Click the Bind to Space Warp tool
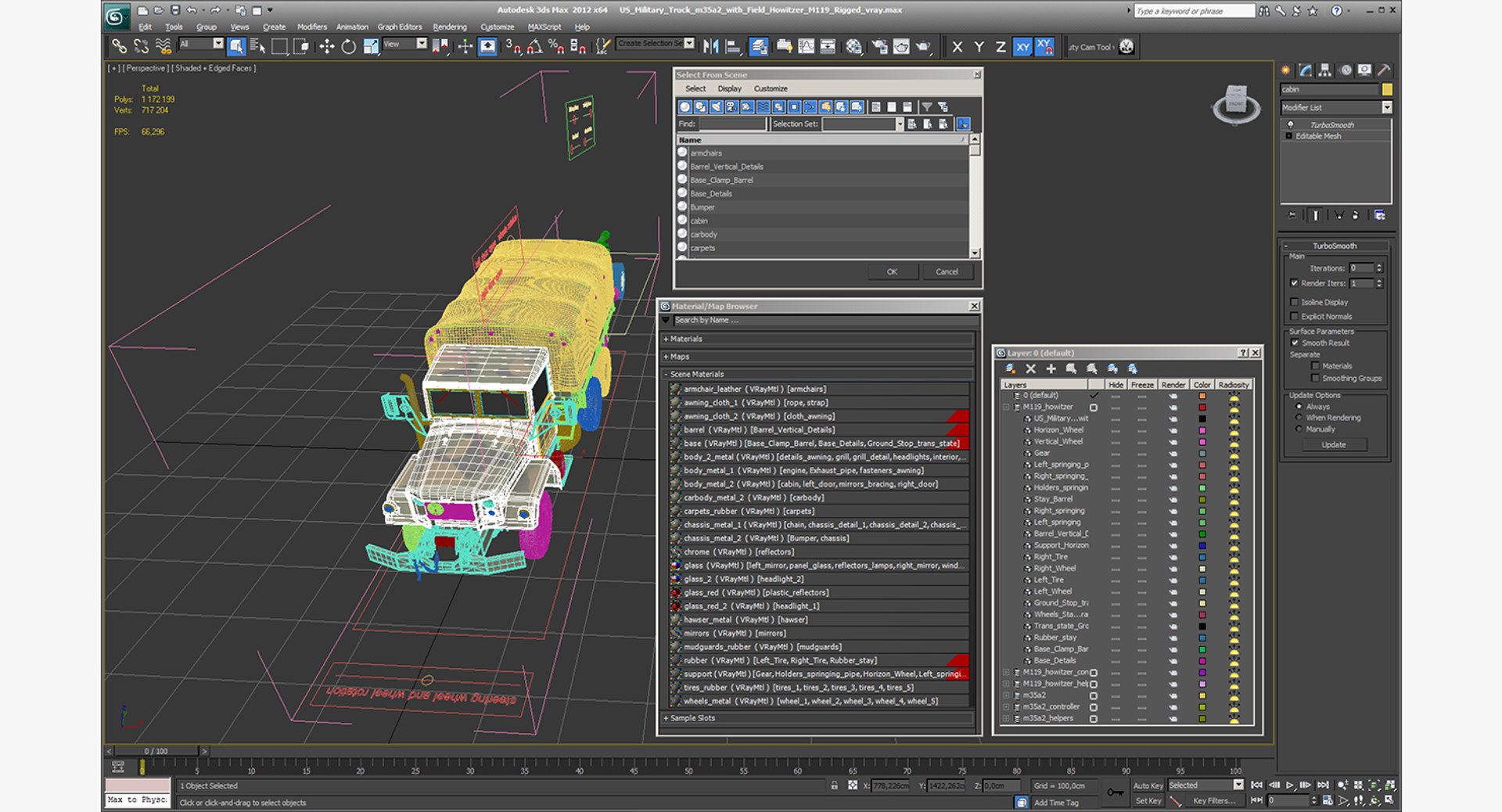This screenshot has width=1502, height=812. 163,47
